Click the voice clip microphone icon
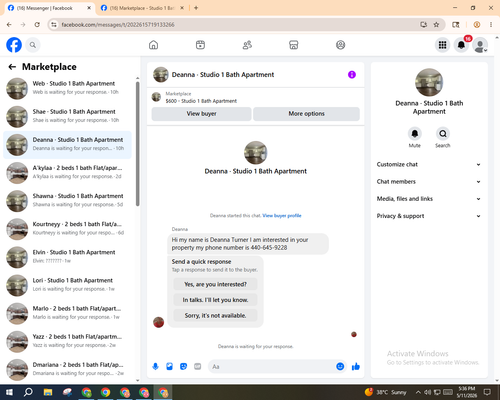This screenshot has height=400, width=500. tap(155, 367)
